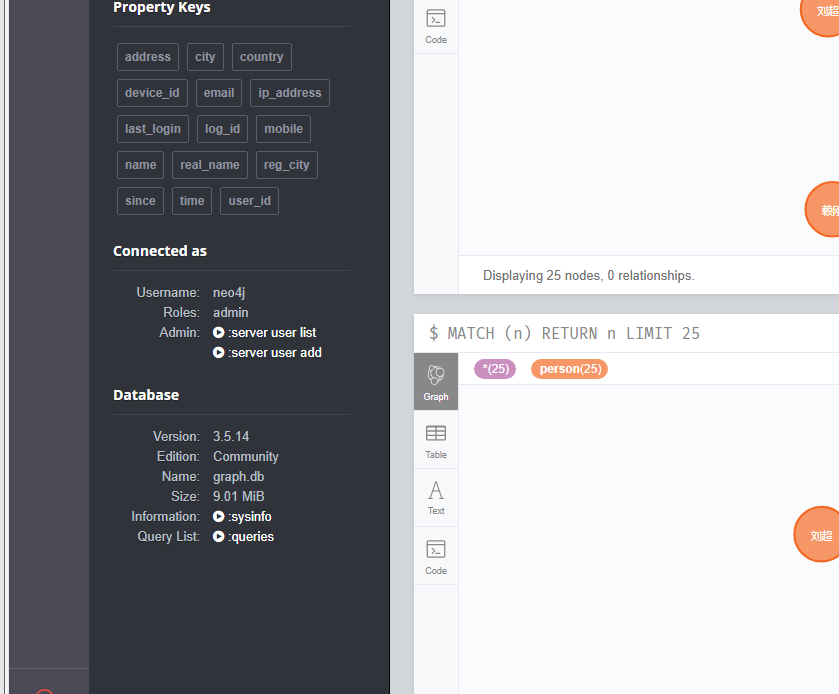Click the admin role value
Image resolution: width=839 pixels, height=694 pixels.
(x=231, y=312)
